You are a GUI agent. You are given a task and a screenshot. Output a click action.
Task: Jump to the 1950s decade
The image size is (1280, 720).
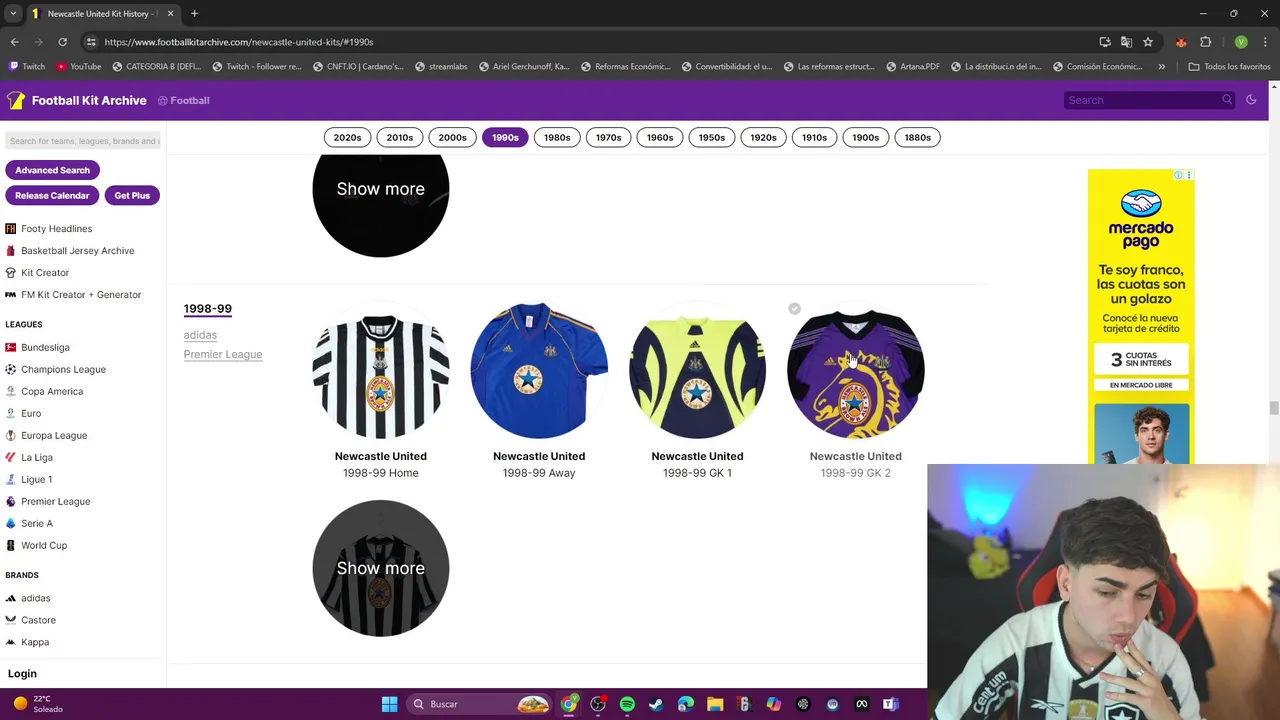pyautogui.click(x=712, y=138)
